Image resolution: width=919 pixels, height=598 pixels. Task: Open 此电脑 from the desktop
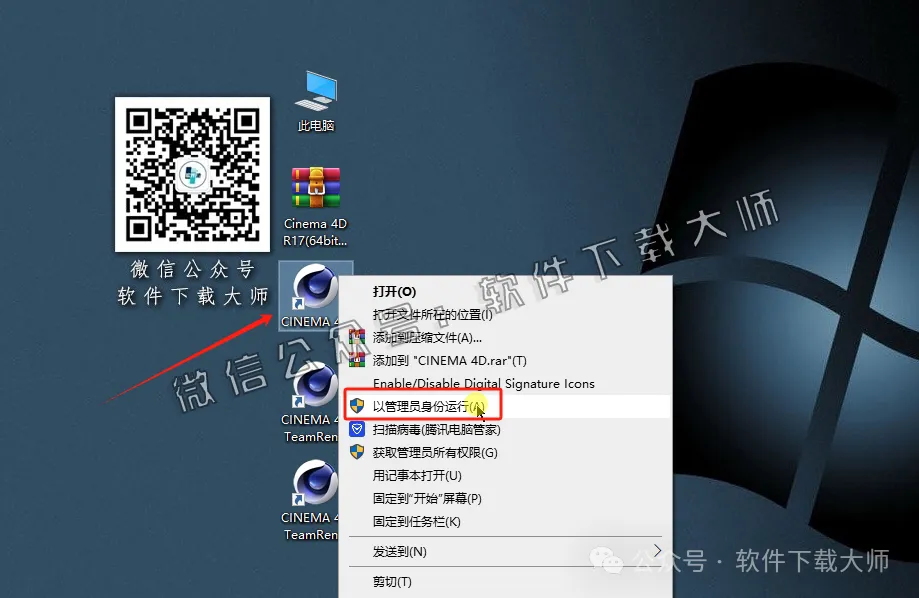tap(315, 95)
